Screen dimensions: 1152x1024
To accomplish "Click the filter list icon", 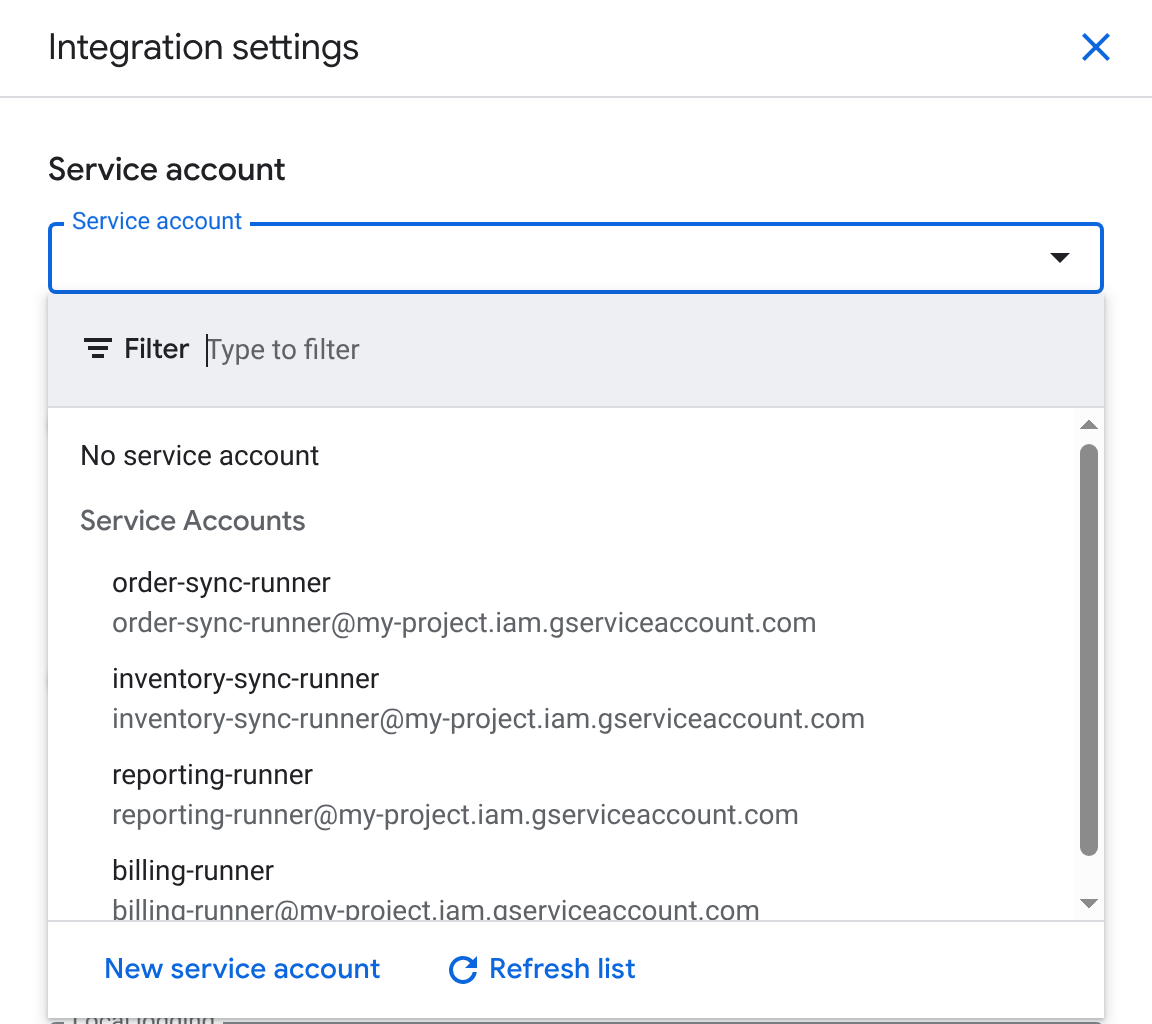I will click(98, 349).
